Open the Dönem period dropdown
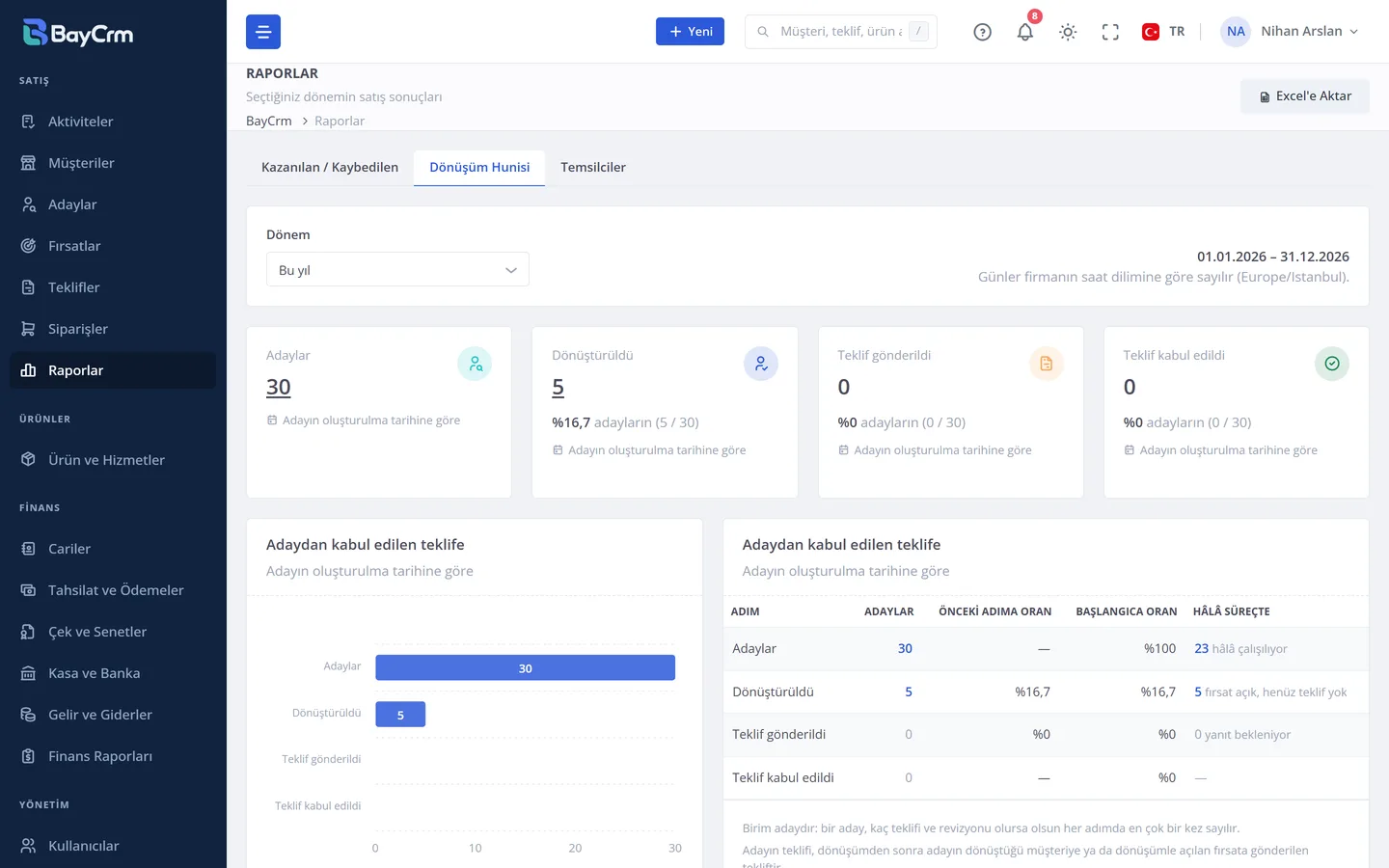 point(397,270)
